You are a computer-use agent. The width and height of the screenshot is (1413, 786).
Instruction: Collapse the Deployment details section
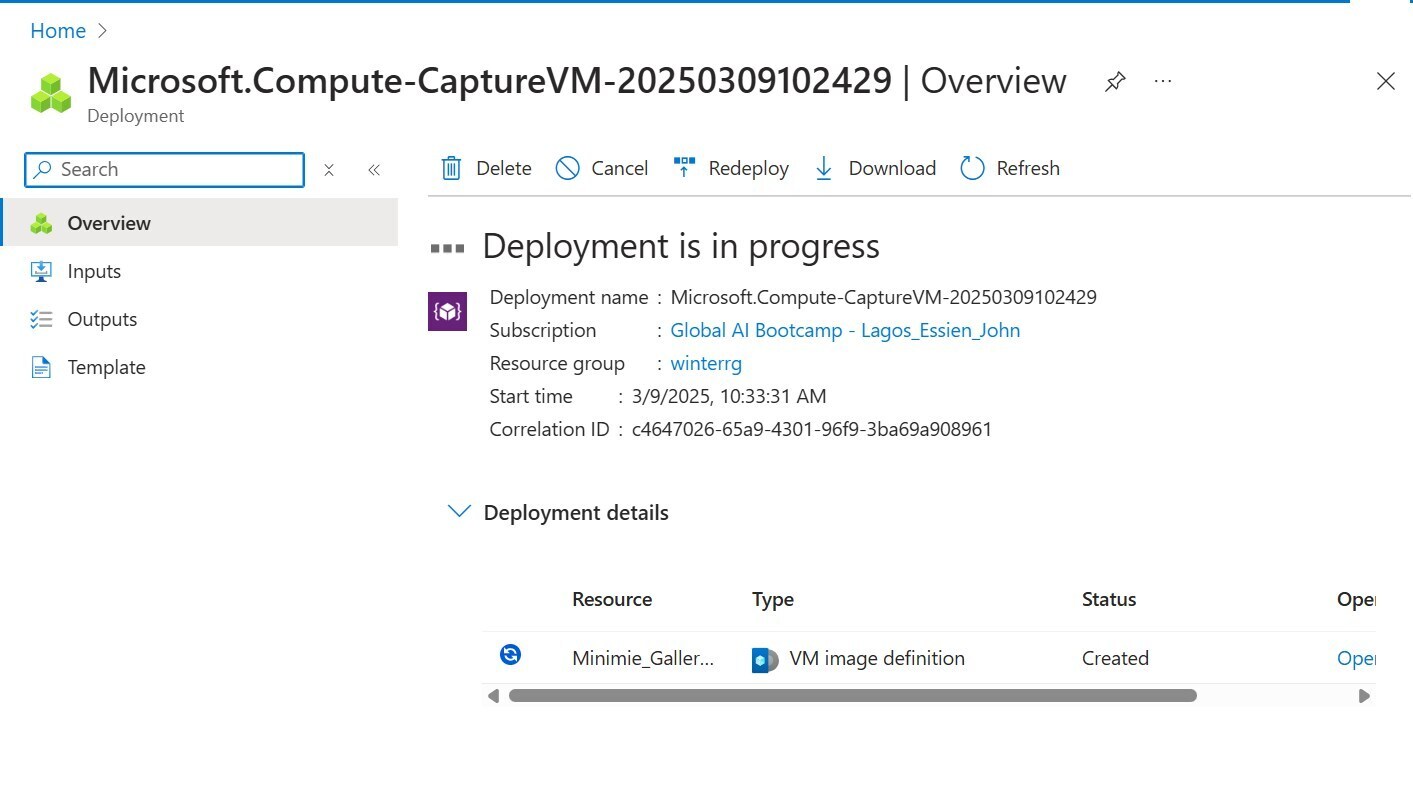click(x=459, y=512)
